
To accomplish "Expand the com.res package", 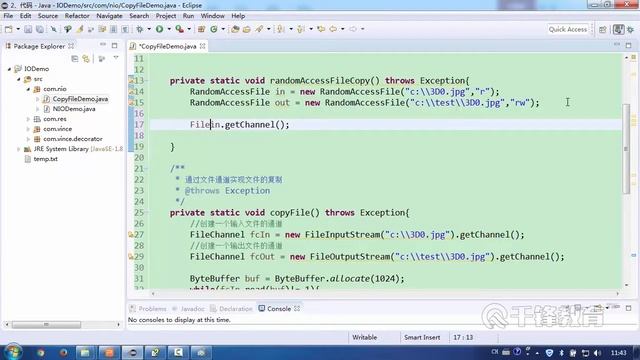I will click(x=28, y=119).
